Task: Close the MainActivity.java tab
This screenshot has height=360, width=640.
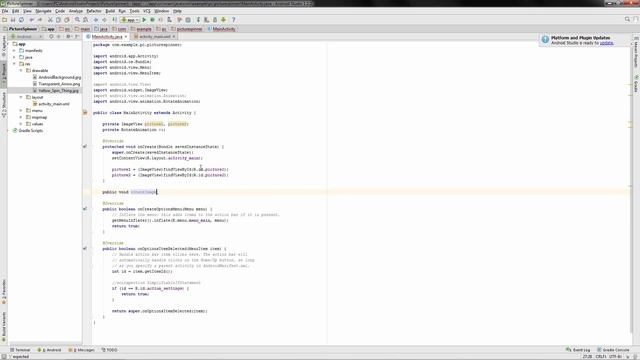Action: (126, 37)
